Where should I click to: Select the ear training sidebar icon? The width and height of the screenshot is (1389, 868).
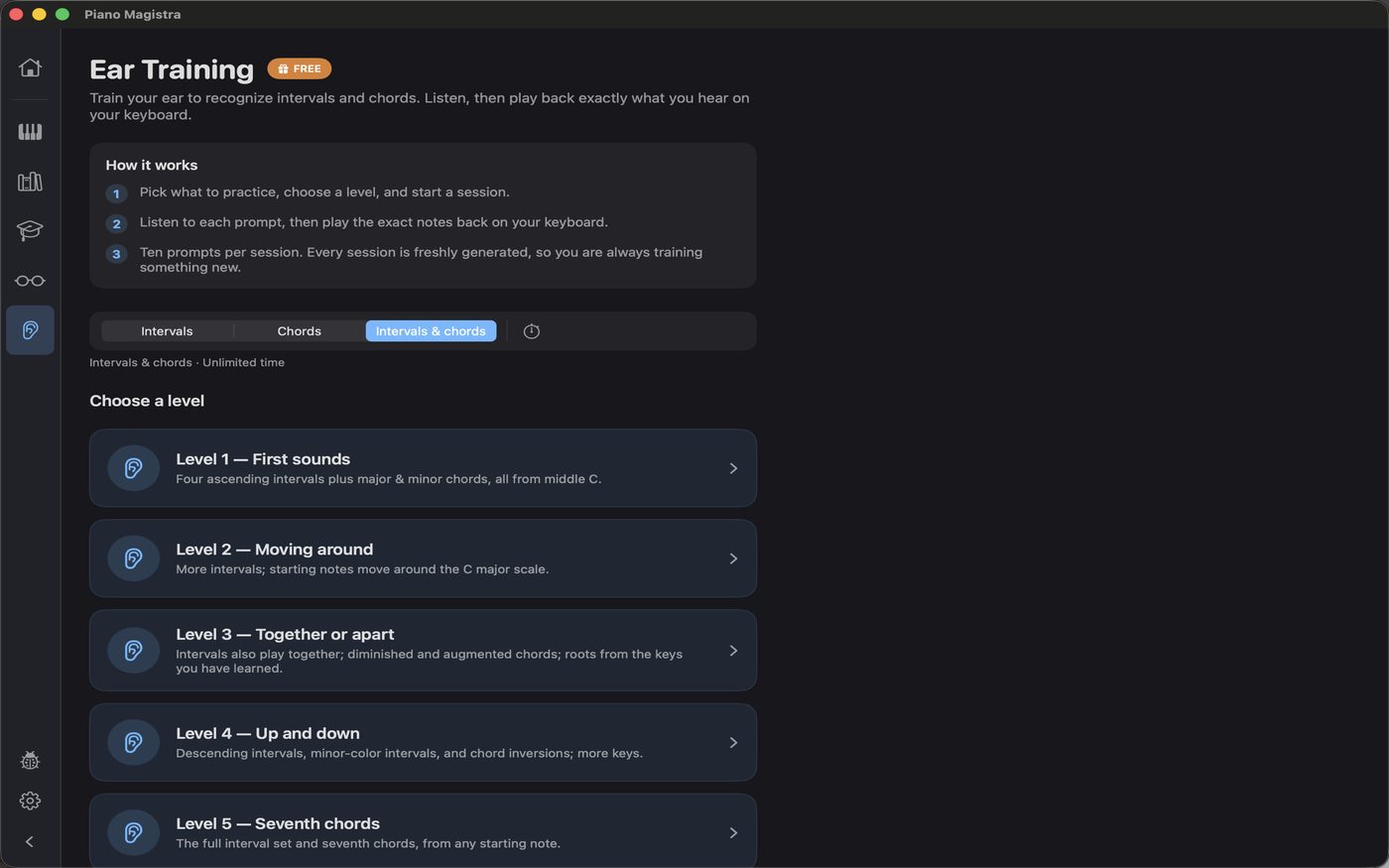pos(30,330)
